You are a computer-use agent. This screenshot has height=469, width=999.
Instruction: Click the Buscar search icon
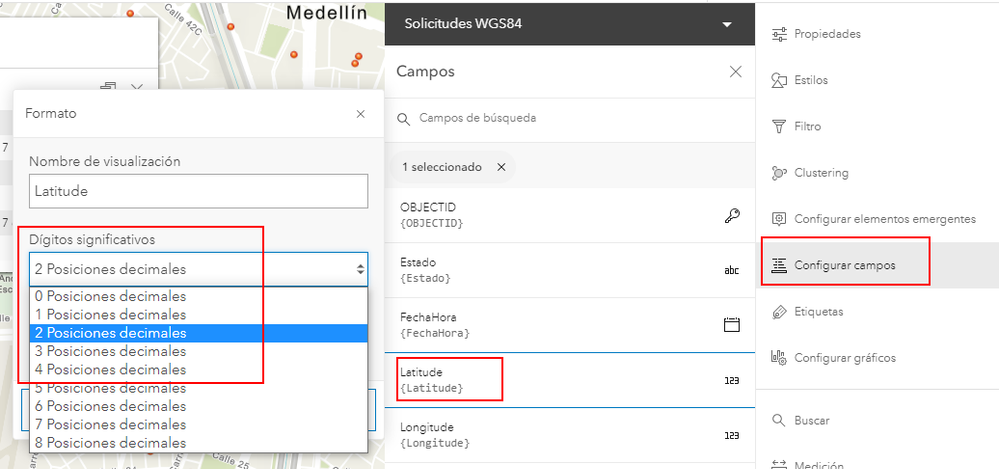pos(780,421)
